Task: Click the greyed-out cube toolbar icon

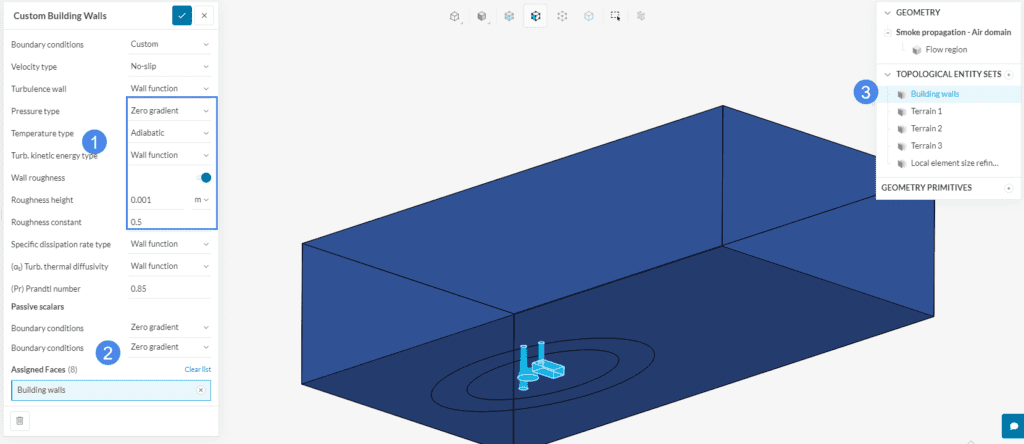Action: coord(641,16)
